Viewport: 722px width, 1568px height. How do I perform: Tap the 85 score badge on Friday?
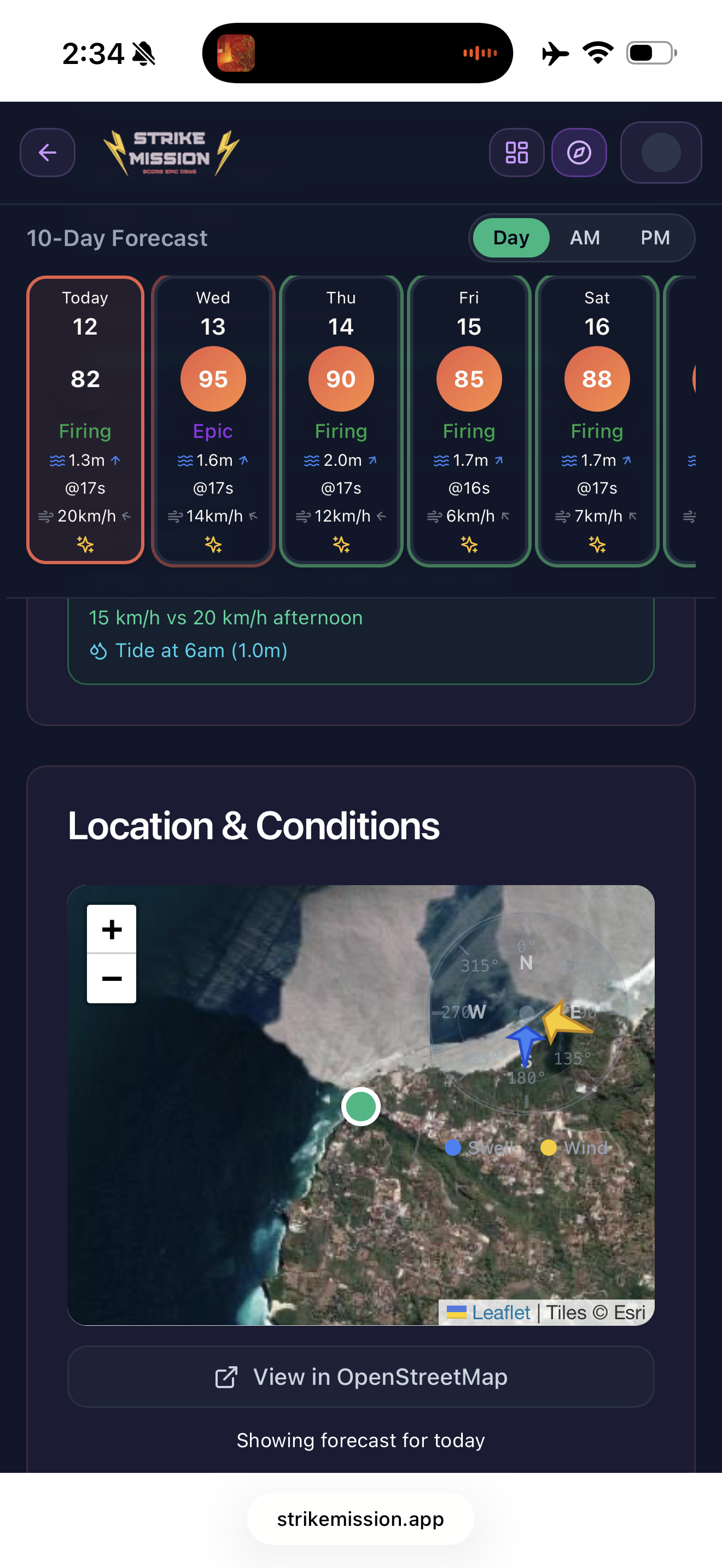tap(469, 379)
